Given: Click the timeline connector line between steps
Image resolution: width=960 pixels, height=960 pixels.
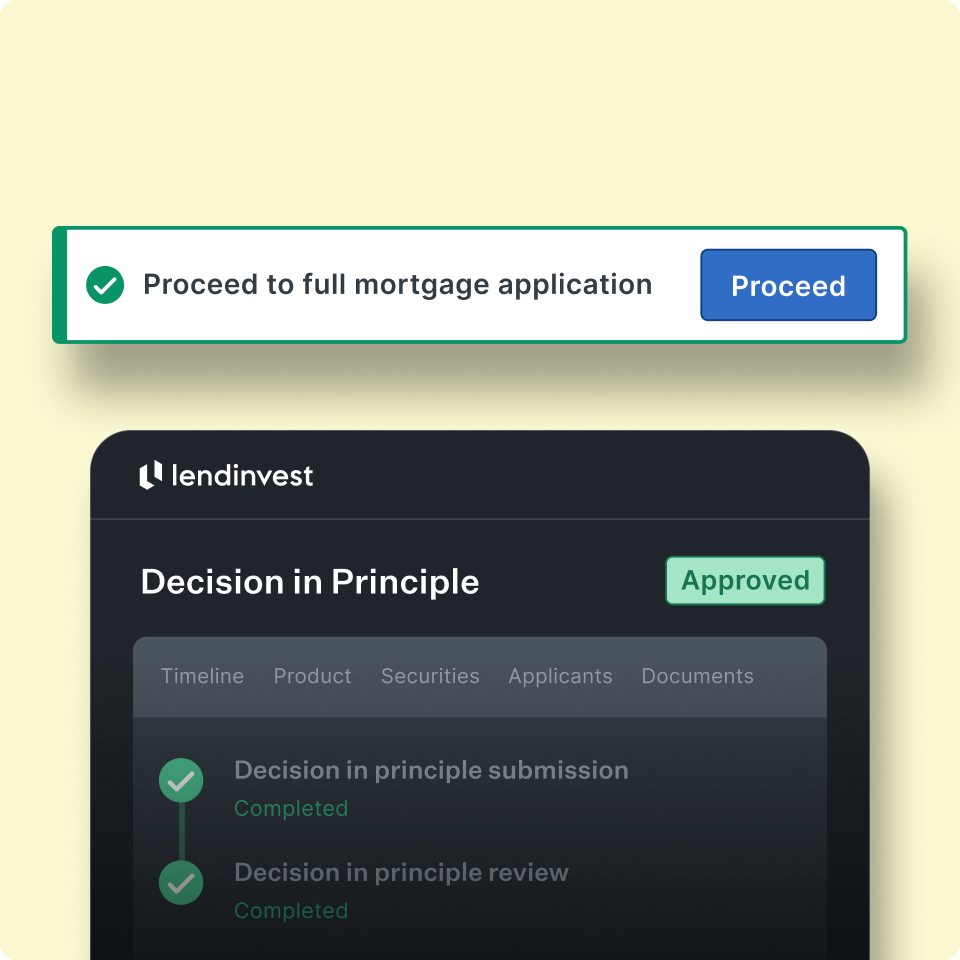Looking at the screenshot, I should pyautogui.click(x=182, y=831).
